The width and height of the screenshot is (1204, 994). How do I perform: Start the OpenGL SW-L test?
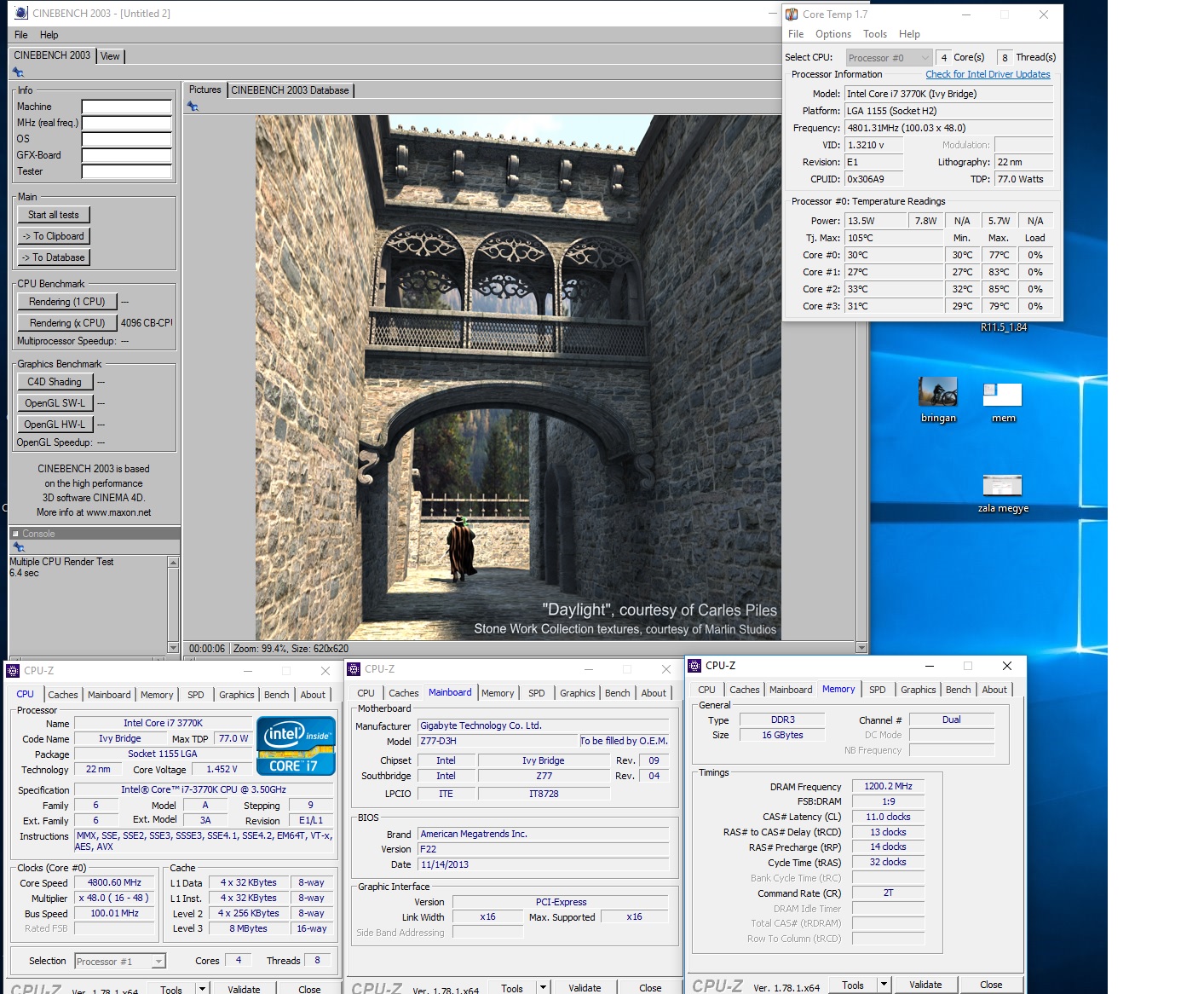click(x=55, y=403)
